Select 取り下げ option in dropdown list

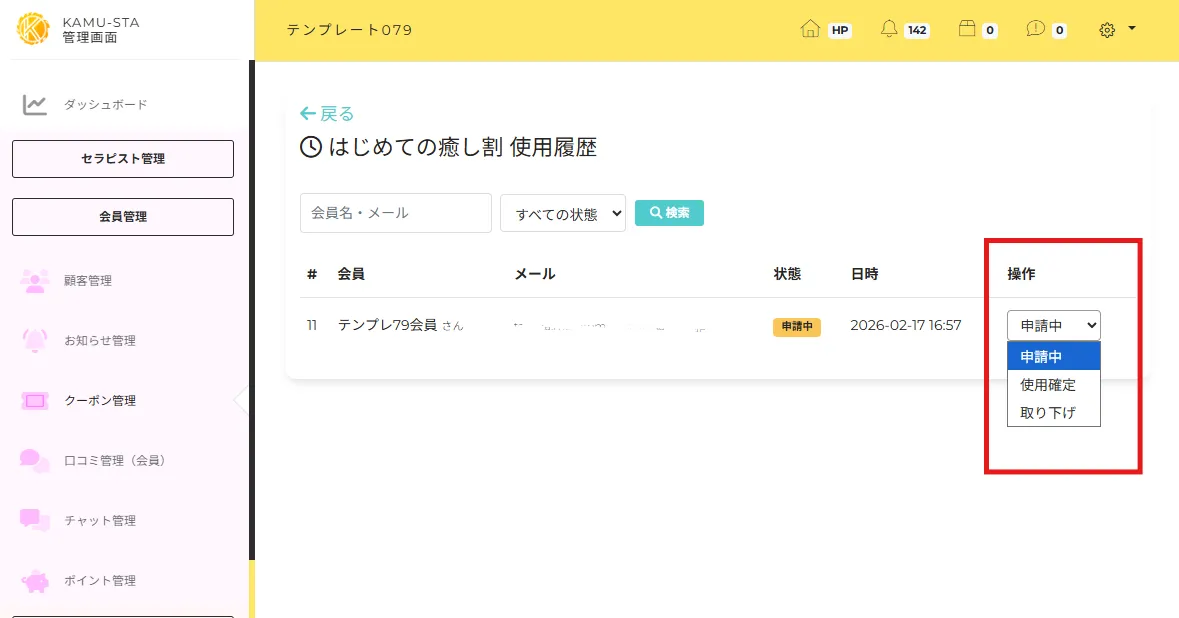click(1048, 413)
